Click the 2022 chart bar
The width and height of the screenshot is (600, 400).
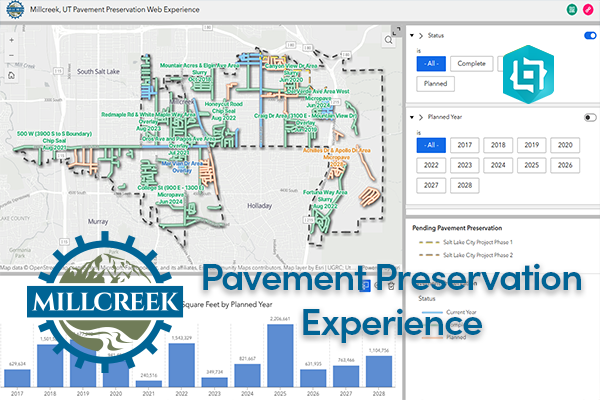[181, 365]
